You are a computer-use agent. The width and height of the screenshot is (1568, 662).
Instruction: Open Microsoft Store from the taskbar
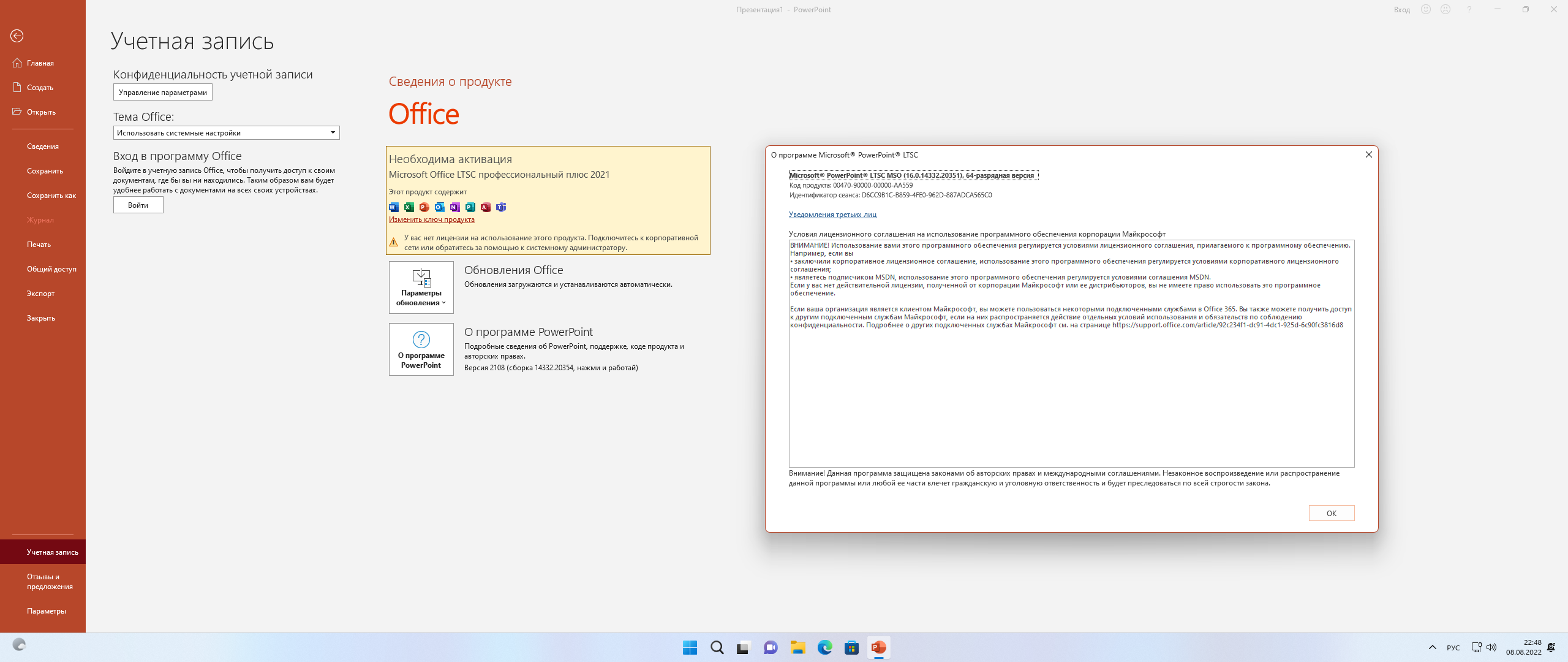click(x=851, y=647)
